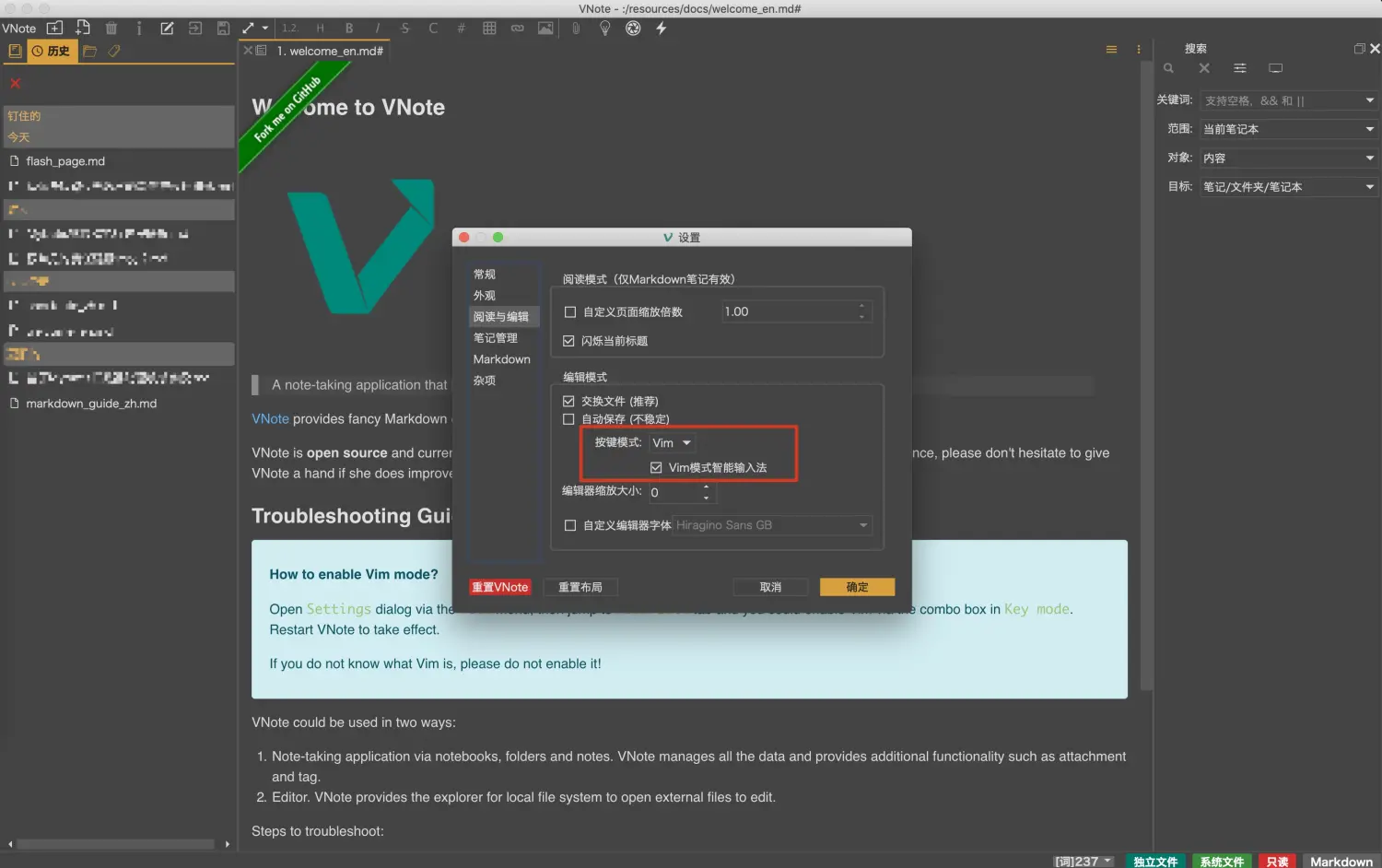Click the code block hash icon

pyautogui.click(x=461, y=29)
